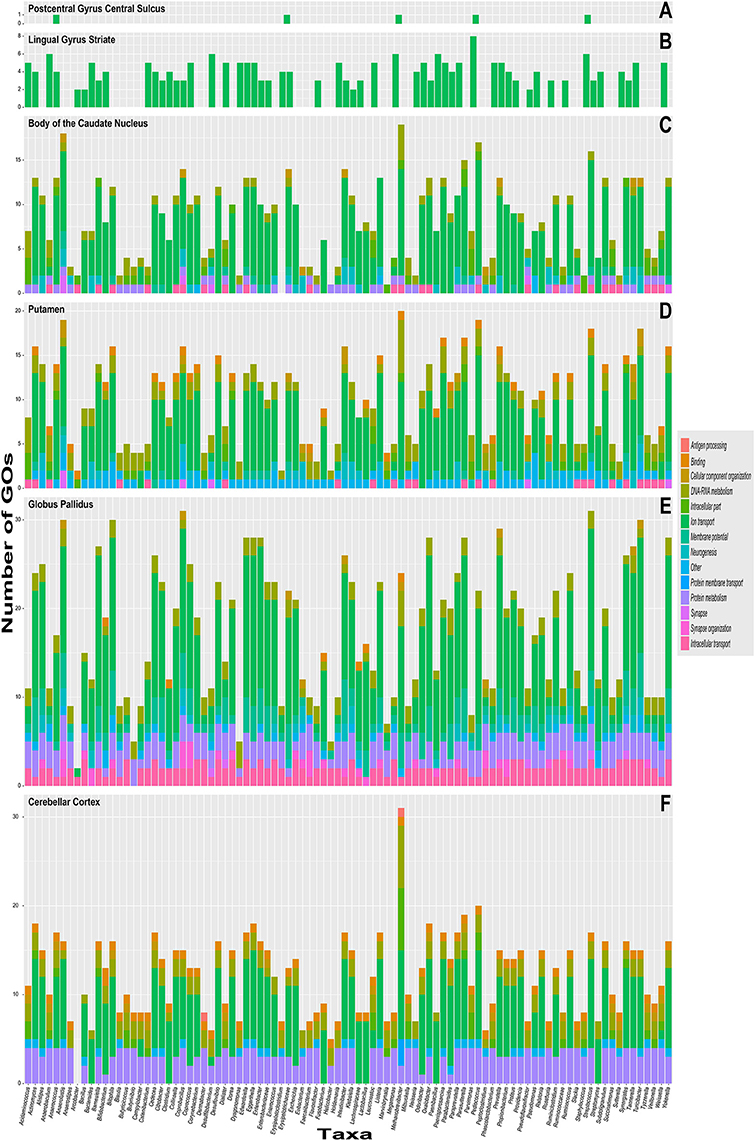Click the 'Other' legend color swatch
Screen dimensions: 754x1140
tap(684, 568)
